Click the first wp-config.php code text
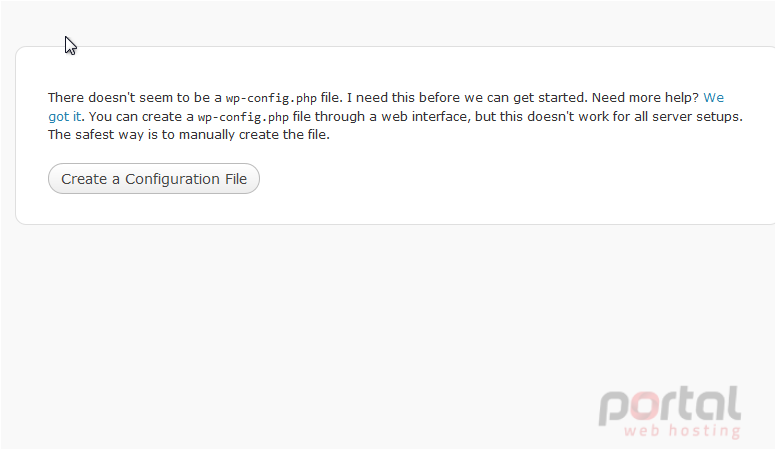The image size is (776, 450). pyautogui.click(x=271, y=98)
